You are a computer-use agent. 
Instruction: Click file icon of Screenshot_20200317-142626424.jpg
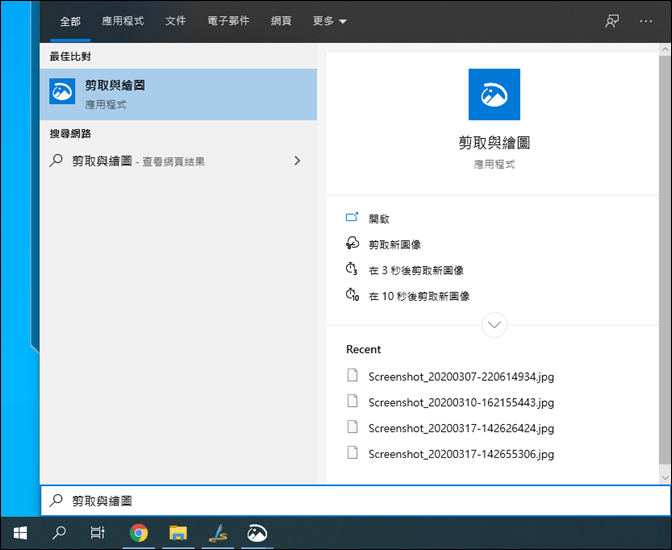click(352, 427)
